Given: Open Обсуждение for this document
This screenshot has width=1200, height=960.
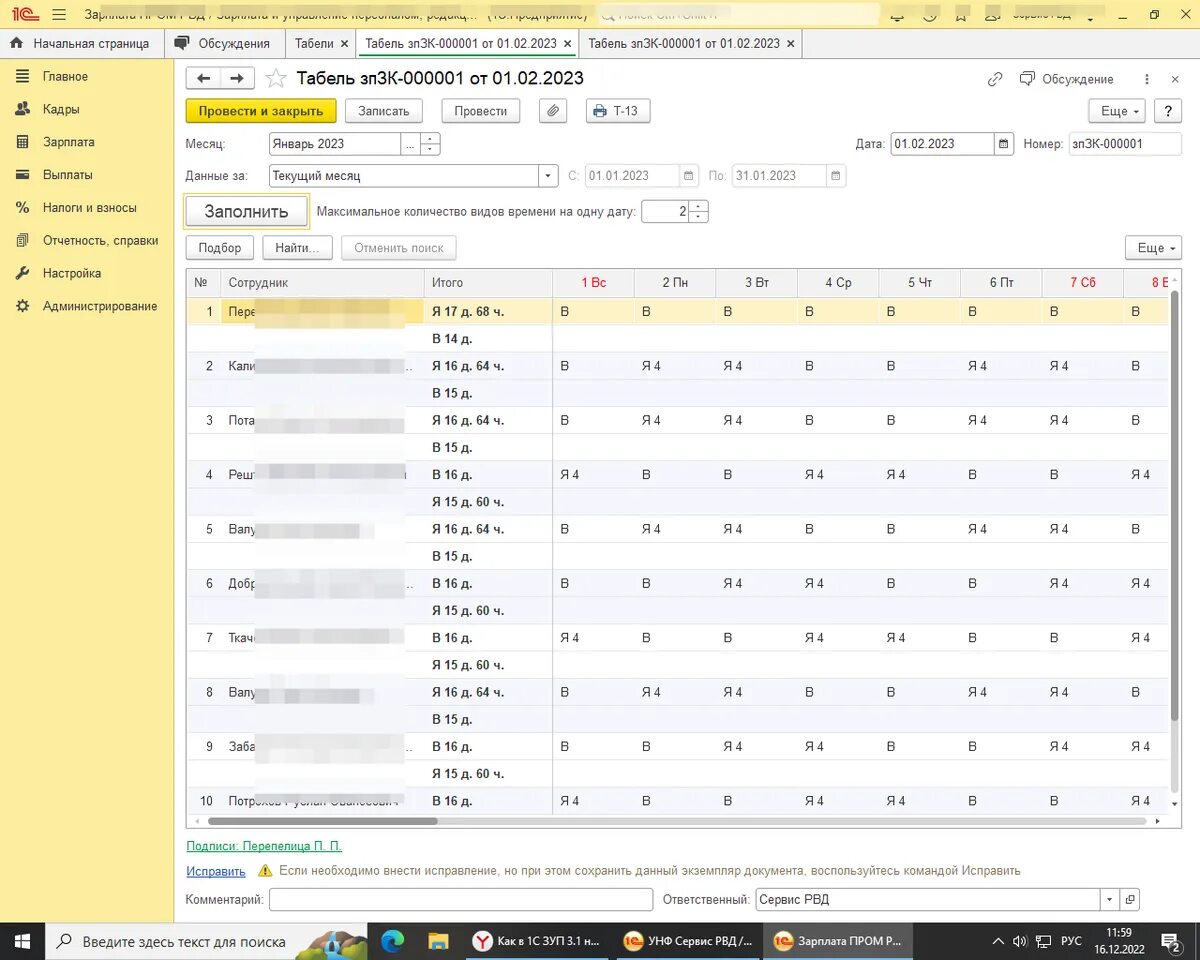Looking at the screenshot, I should point(1066,79).
